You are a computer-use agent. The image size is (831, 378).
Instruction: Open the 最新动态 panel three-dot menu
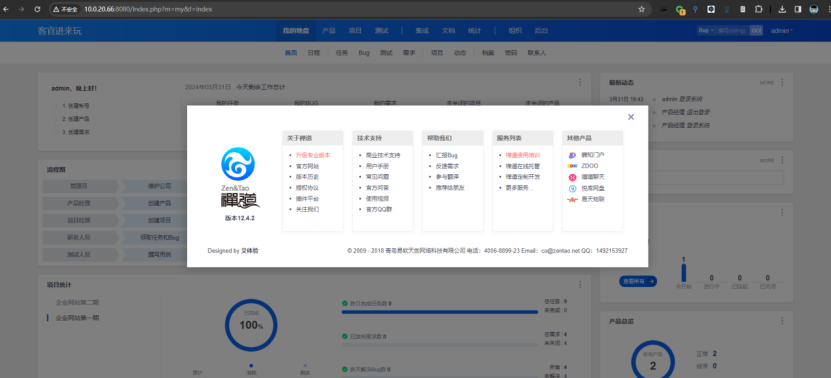pyautogui.click(x=782, y=83)
